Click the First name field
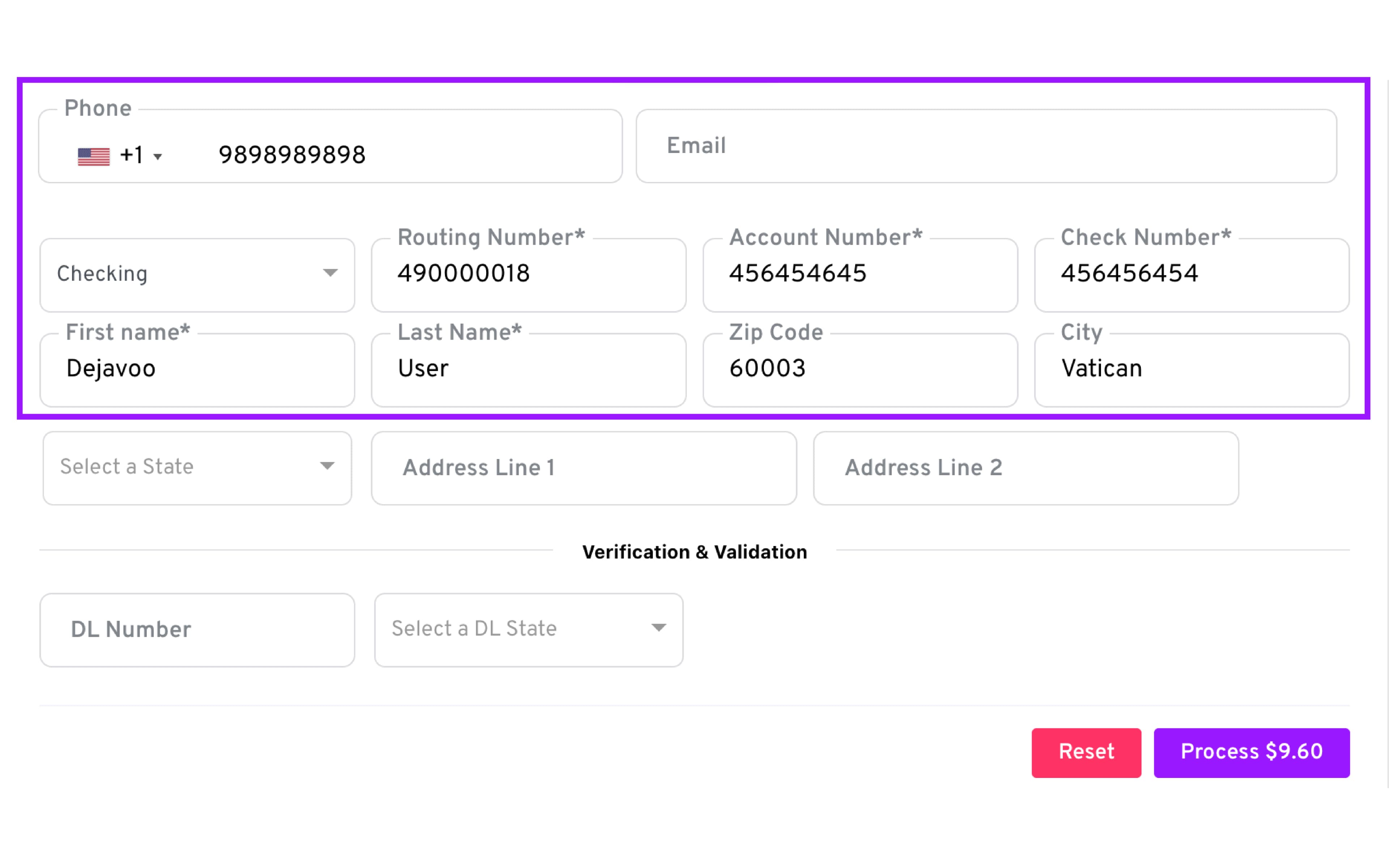Screen dimensions: 1389x868 point(197,369)
